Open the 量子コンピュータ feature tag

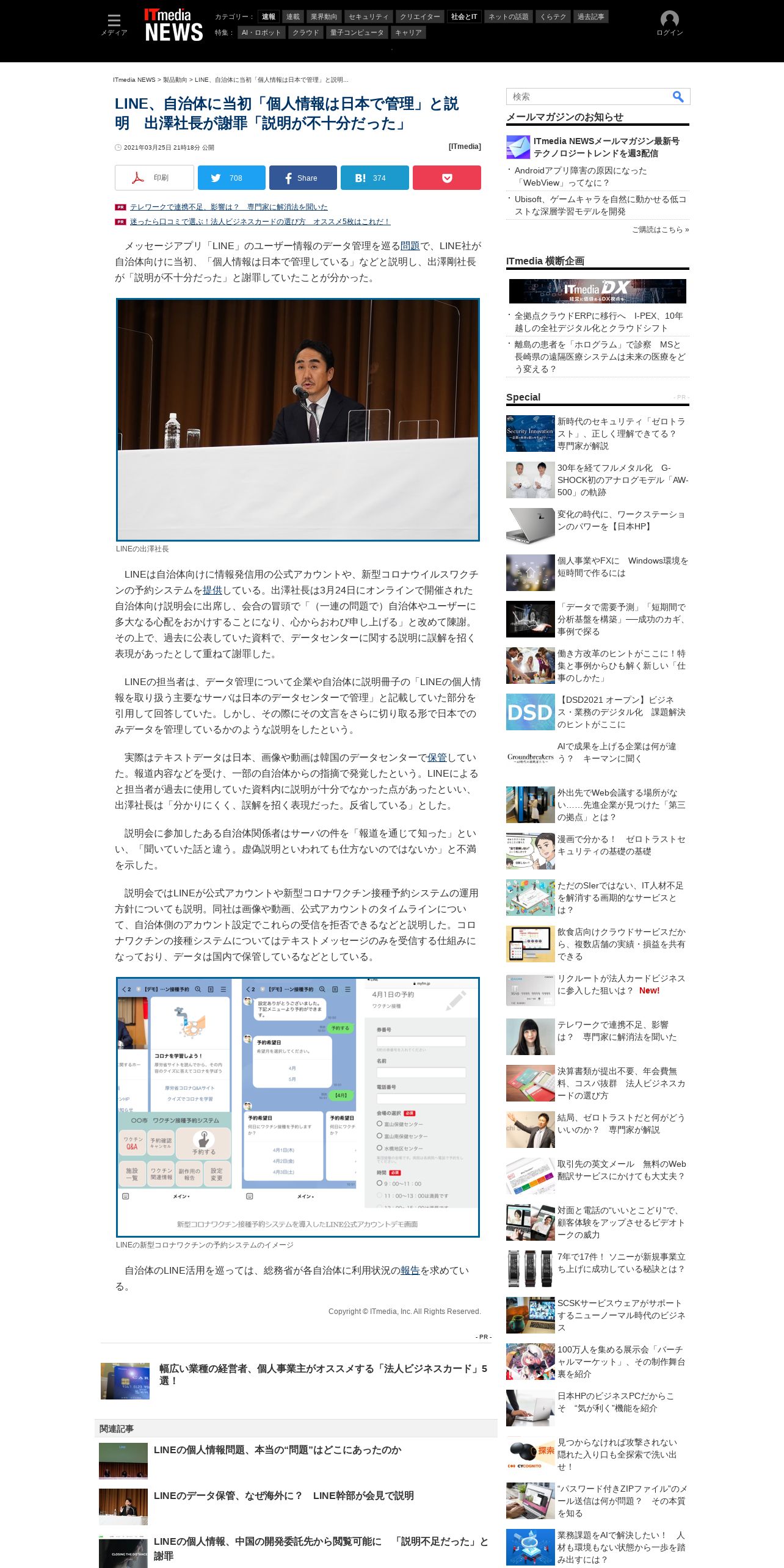click(357, 32)
